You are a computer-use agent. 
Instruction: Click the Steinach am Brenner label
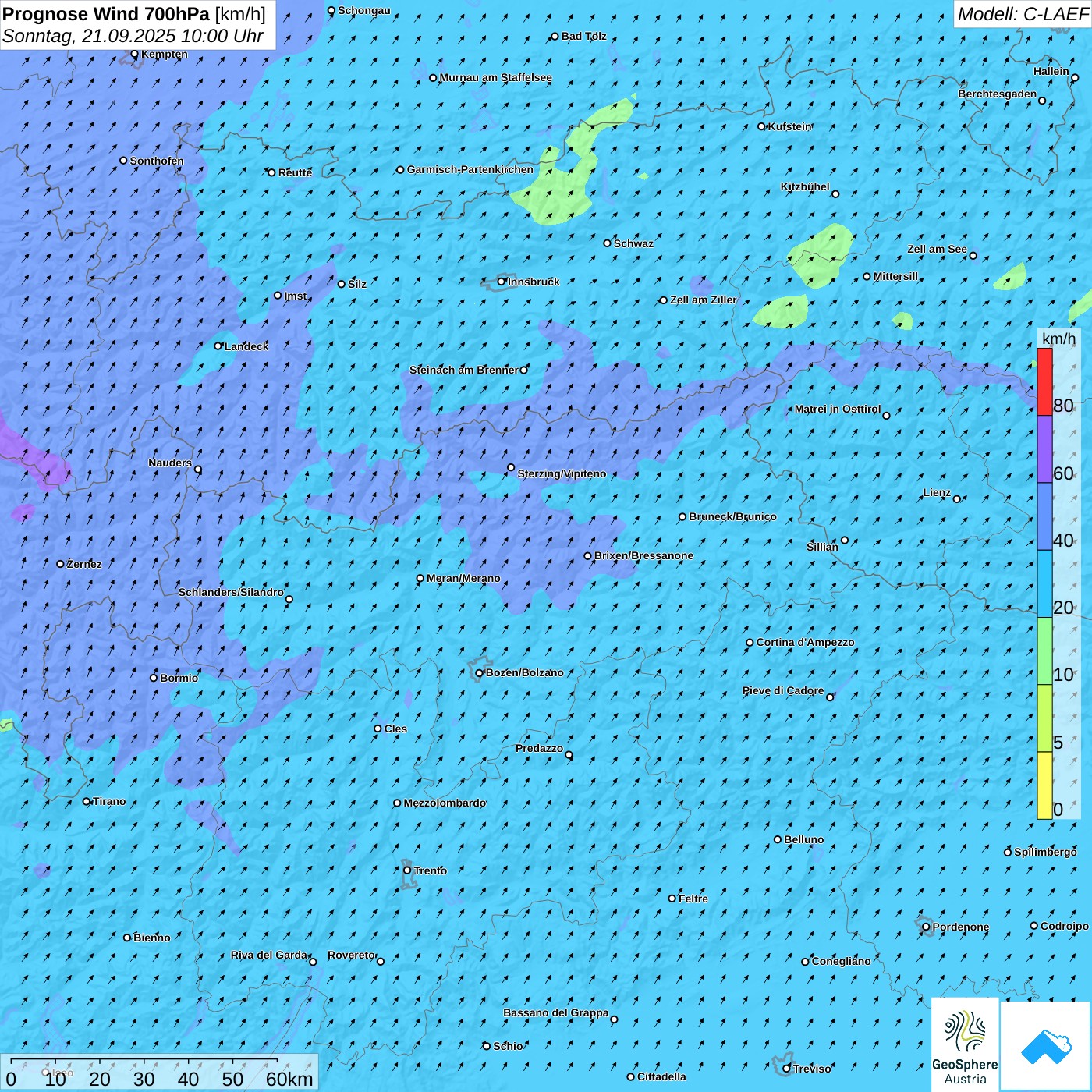(464, 370)
